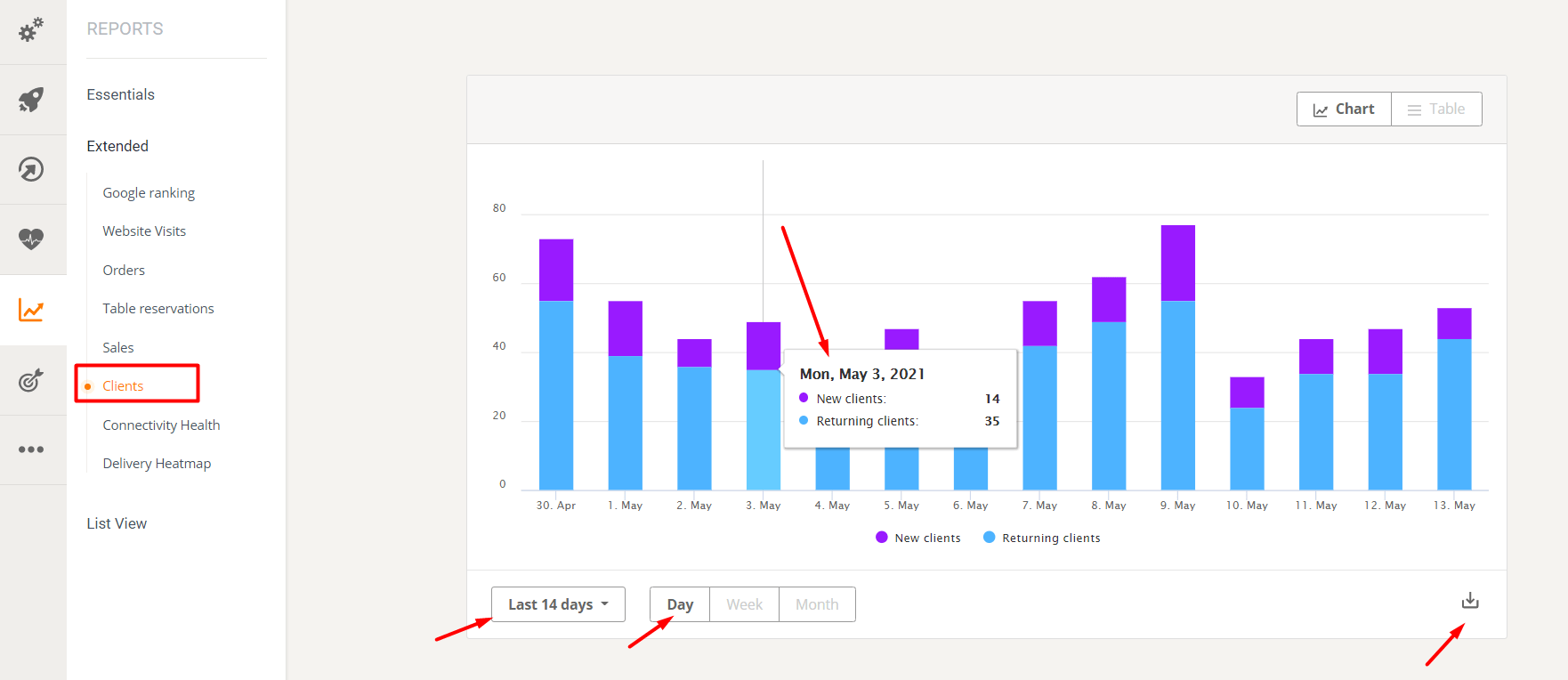Viewport: 1568px width, 680px height.
Task: Group the chart by Week
Action: click(744, 604)
